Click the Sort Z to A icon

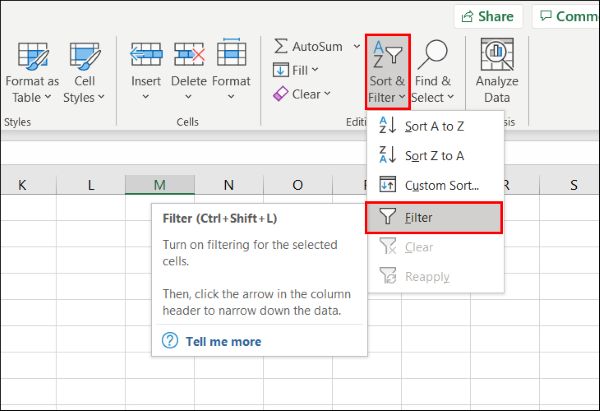click(388, 155)
